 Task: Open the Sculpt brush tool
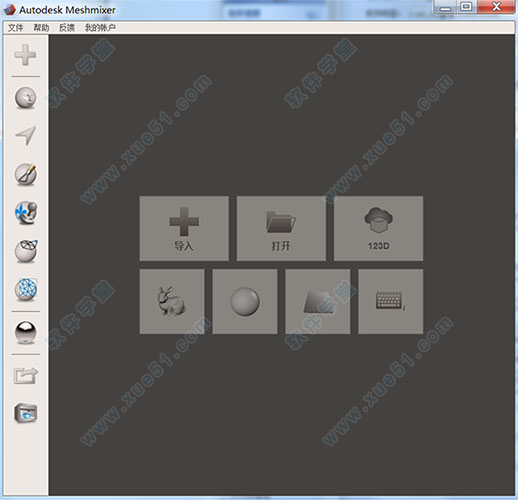point(26,174)
